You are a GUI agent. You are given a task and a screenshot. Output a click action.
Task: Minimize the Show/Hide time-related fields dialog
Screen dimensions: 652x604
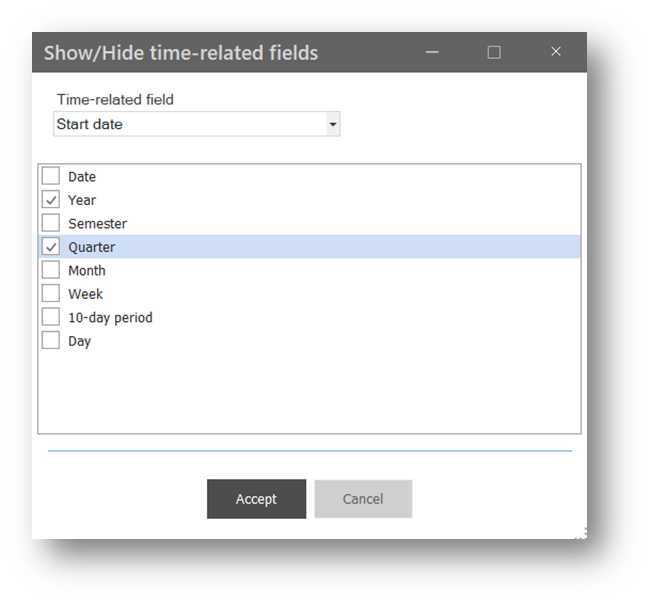(432, 52)
